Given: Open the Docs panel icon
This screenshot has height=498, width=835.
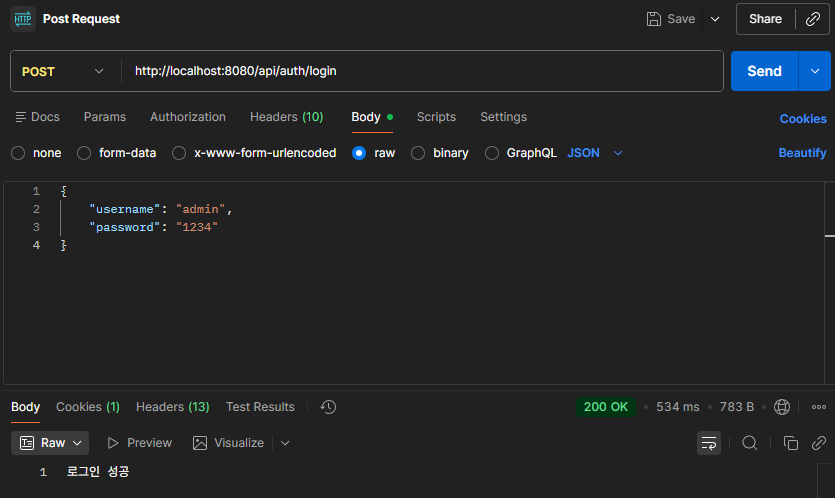Looking at the screenshot, I should point(21,117).
